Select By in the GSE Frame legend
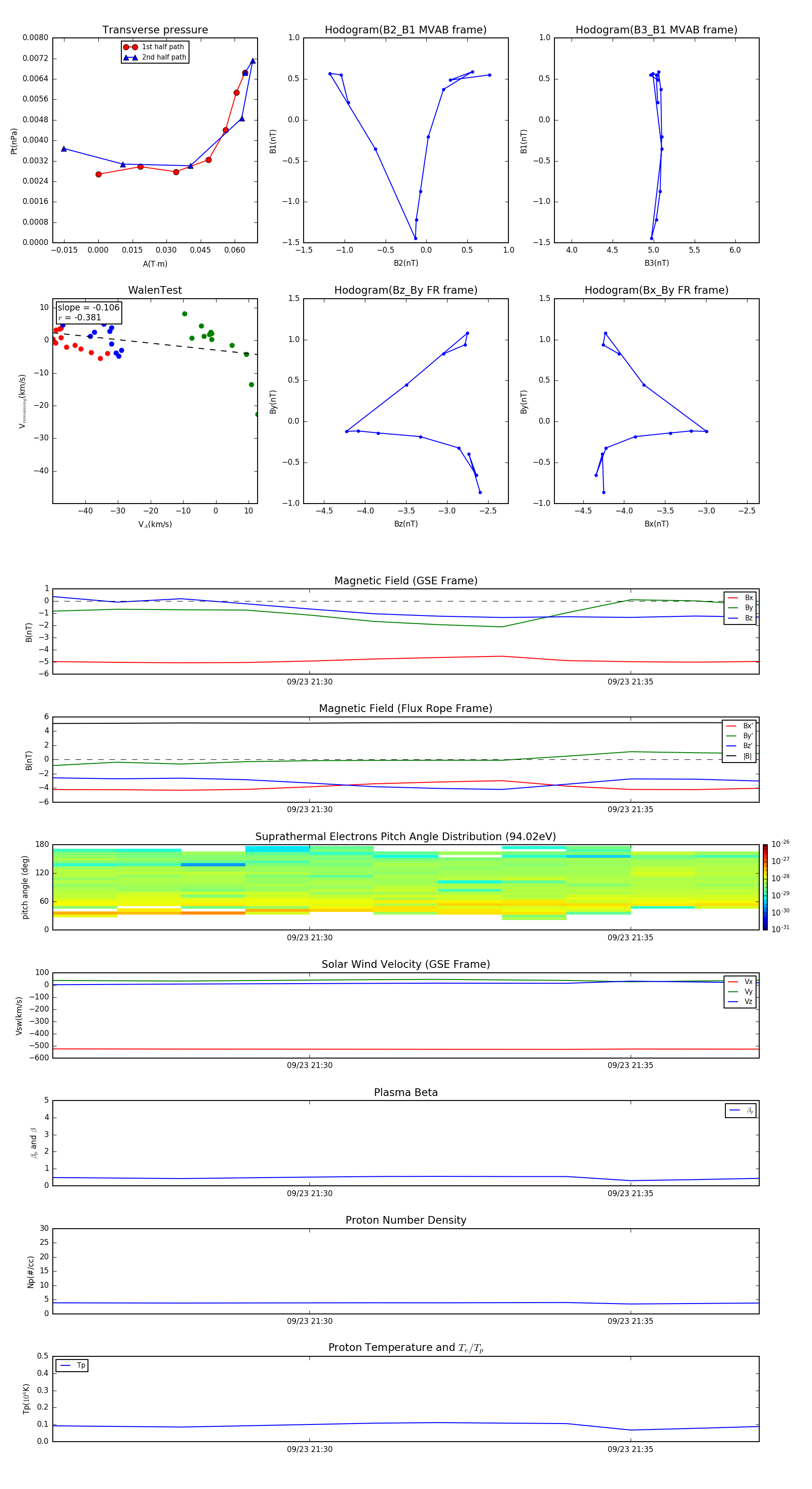This screenshot has height=1489, width=812. click(x=740, y=607)
